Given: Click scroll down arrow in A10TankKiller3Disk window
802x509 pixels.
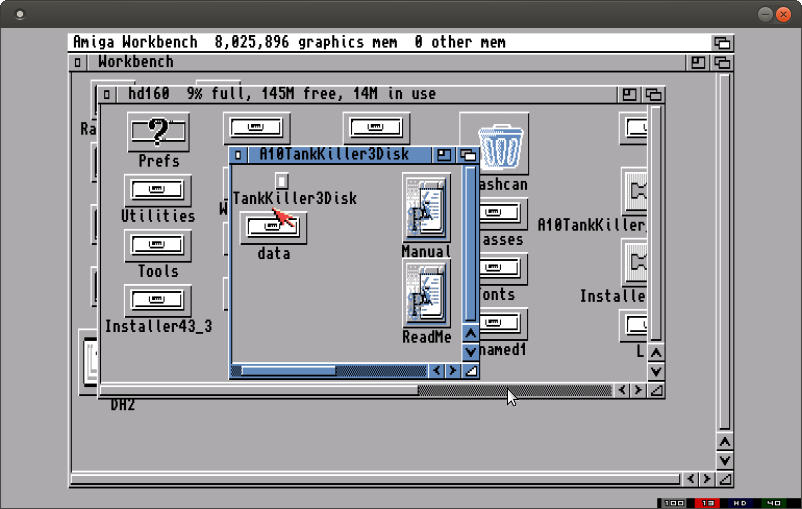Looking at the screenshot, I should point(471,352).
